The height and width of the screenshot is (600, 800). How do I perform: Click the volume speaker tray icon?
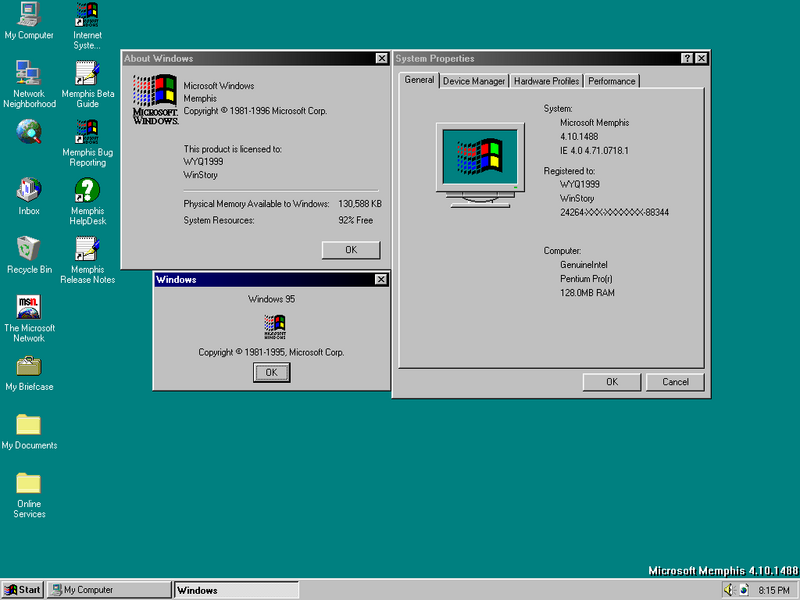click(x=729, y=590)
